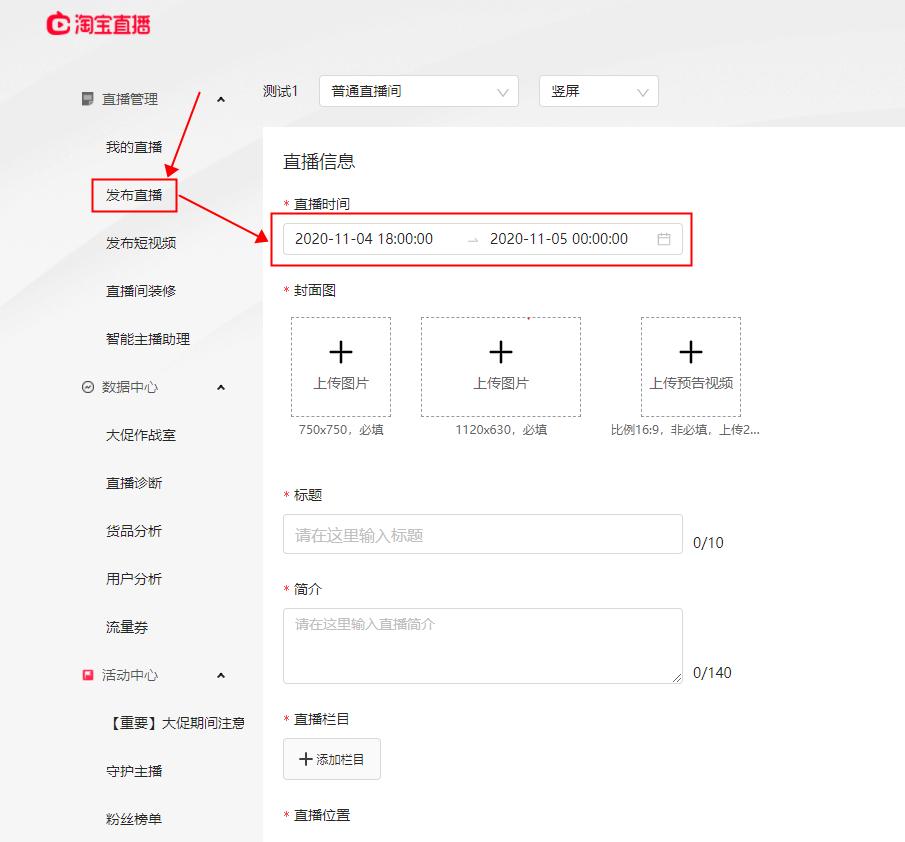Open the 普通直播间 dropdown
The image size is (905, 842).
tap(418, 91)
